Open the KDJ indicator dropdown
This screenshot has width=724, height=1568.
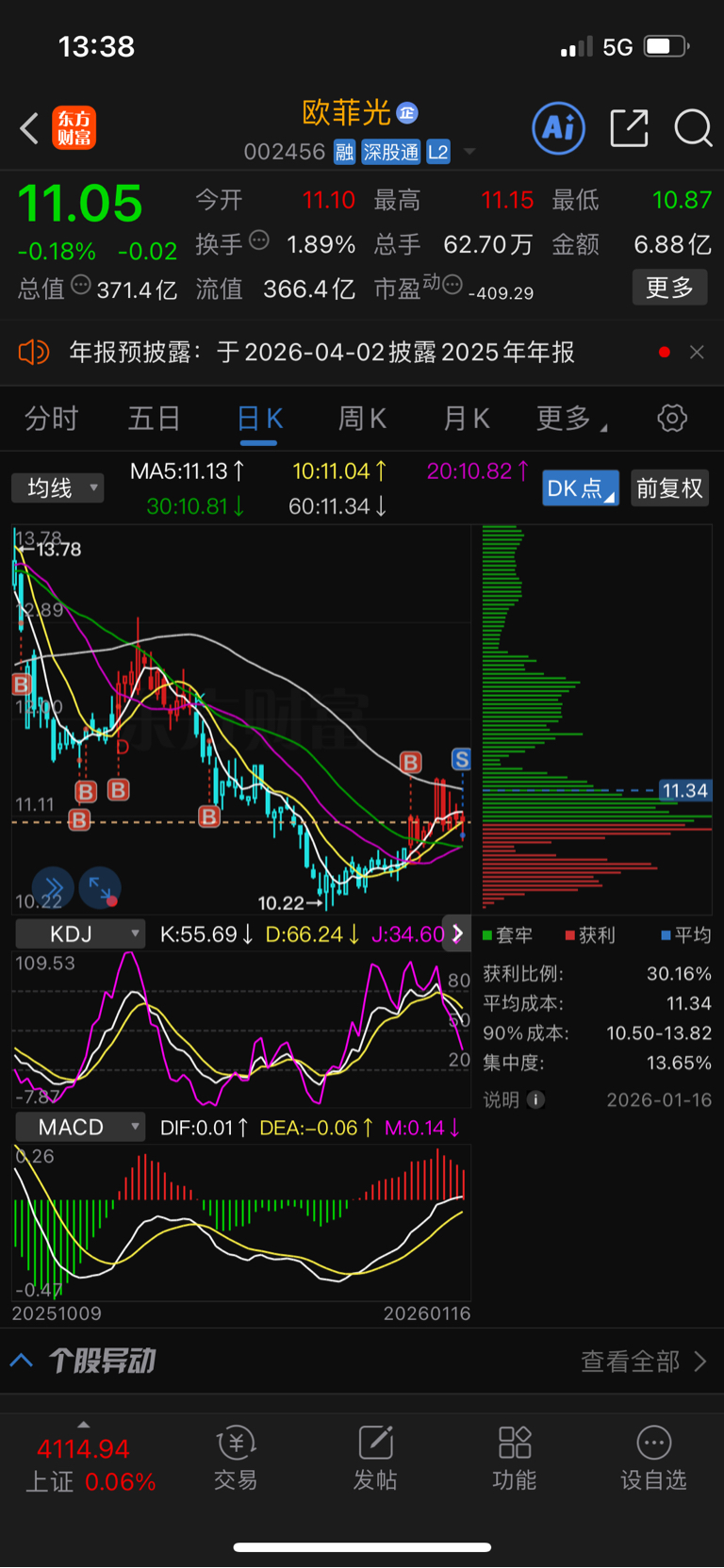[x=81, y=933]
